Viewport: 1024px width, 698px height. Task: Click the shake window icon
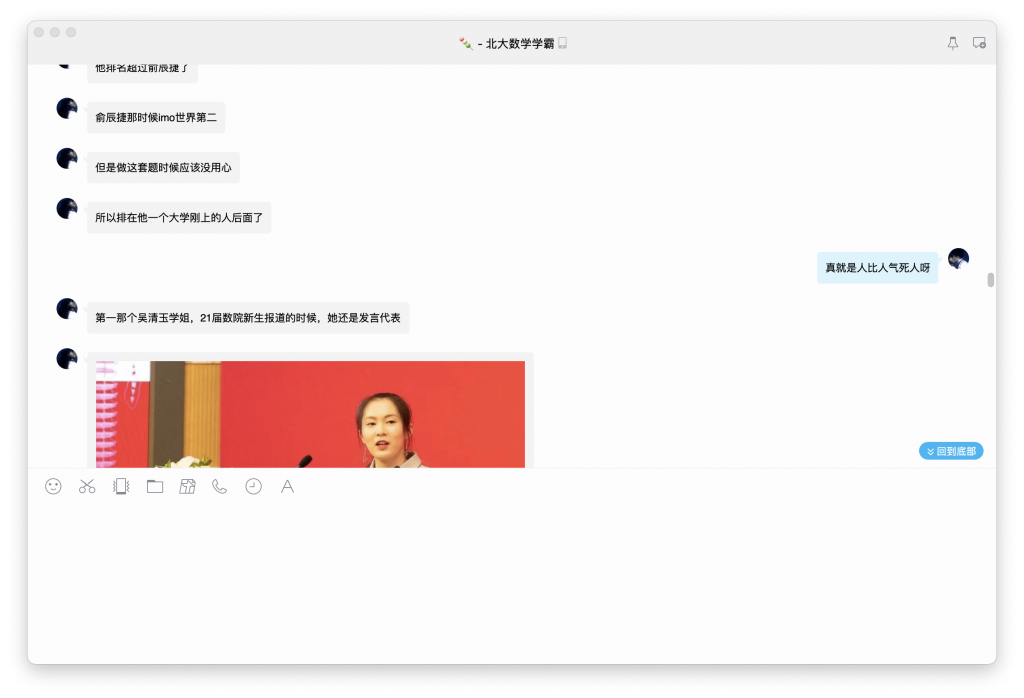click(x=120, y=486)
